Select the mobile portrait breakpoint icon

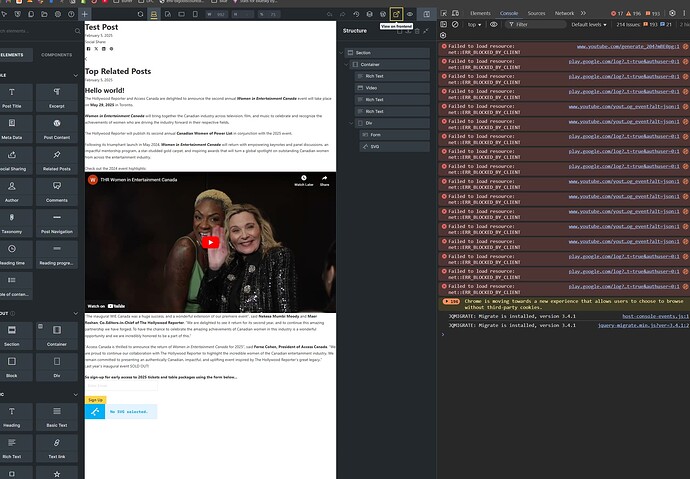pos(195,14)
